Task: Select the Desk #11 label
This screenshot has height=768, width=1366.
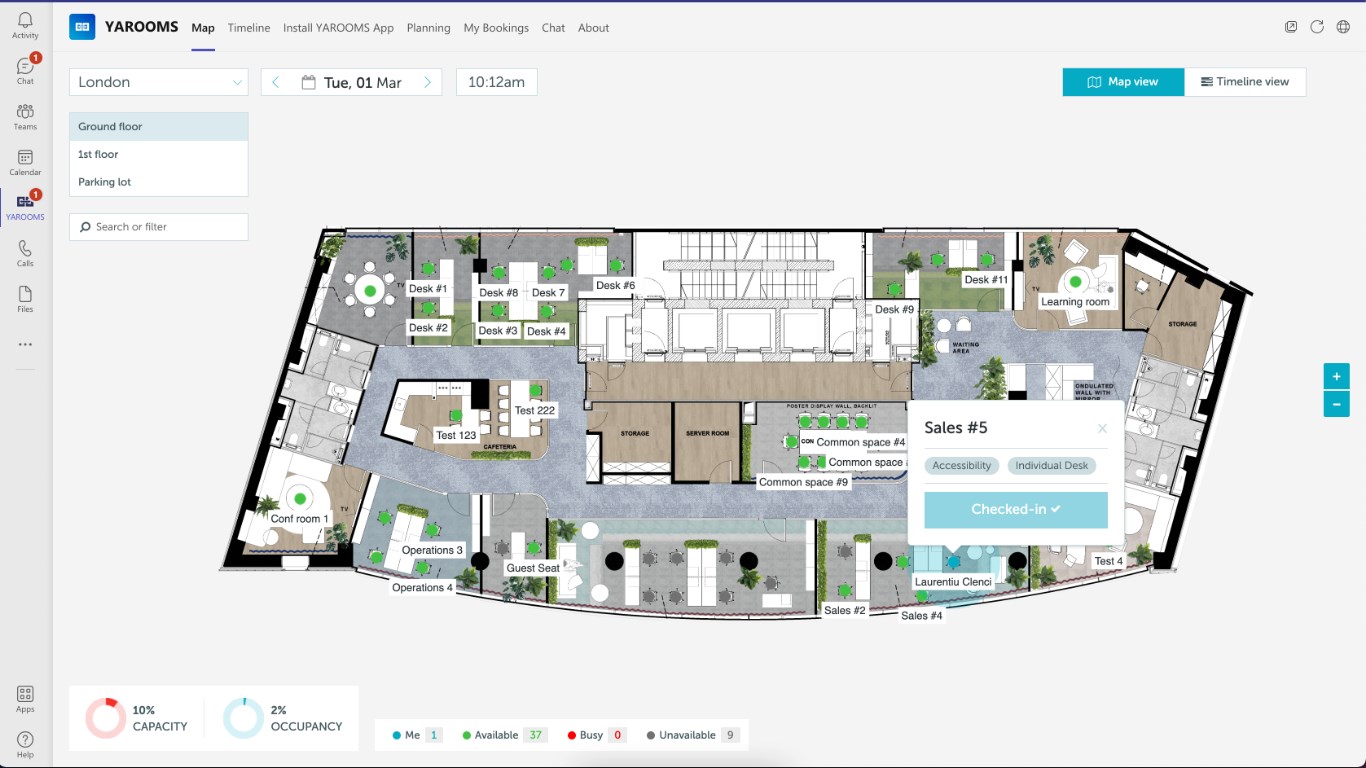Action: [x=986, y=280]
